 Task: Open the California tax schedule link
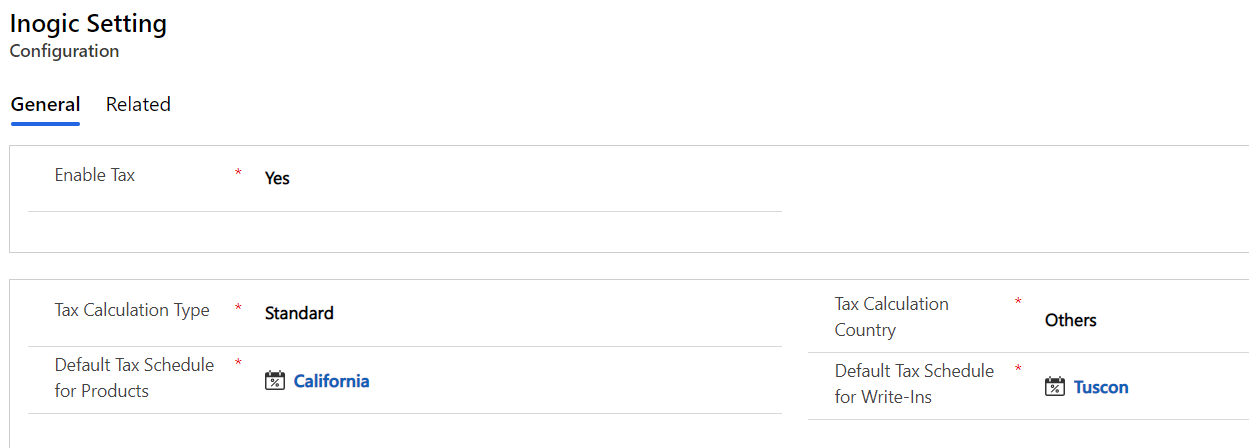[331, 381]
